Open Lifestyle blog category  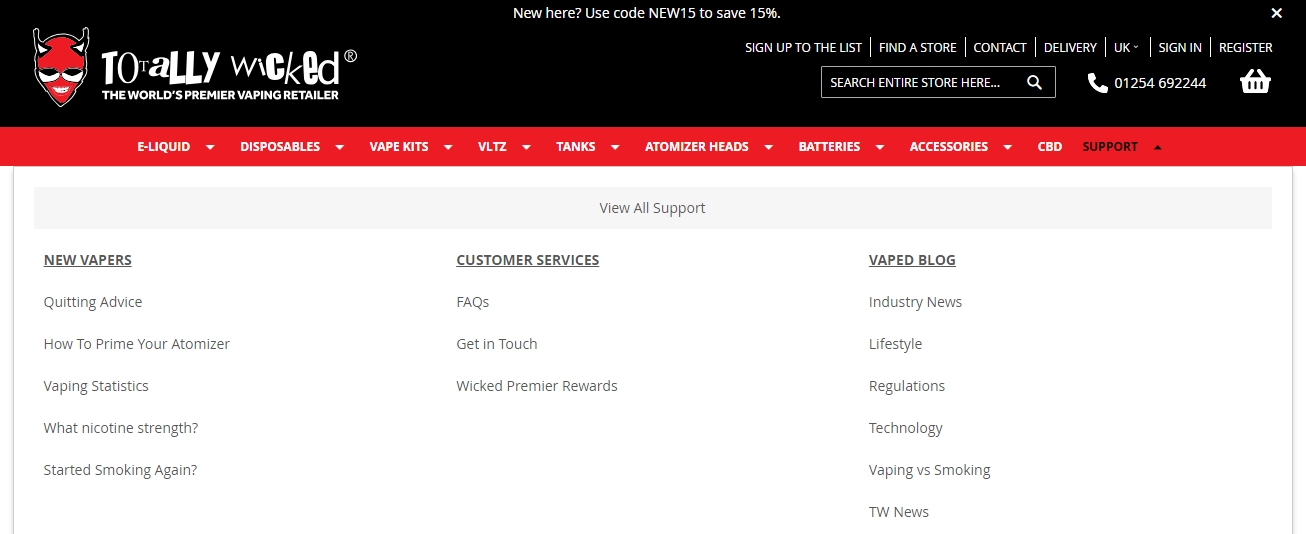point(895,344)
